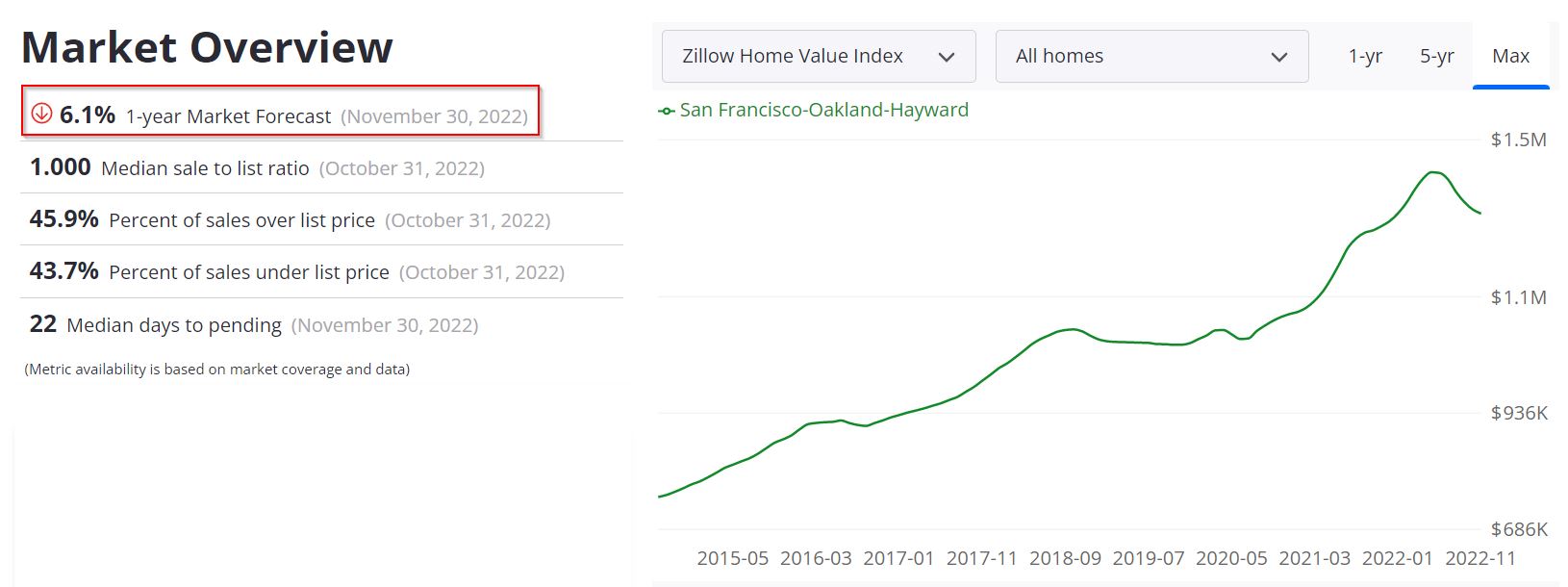Click the green legend dot for San Francisco-Oakland-Hayward

(x=665, y=110)
